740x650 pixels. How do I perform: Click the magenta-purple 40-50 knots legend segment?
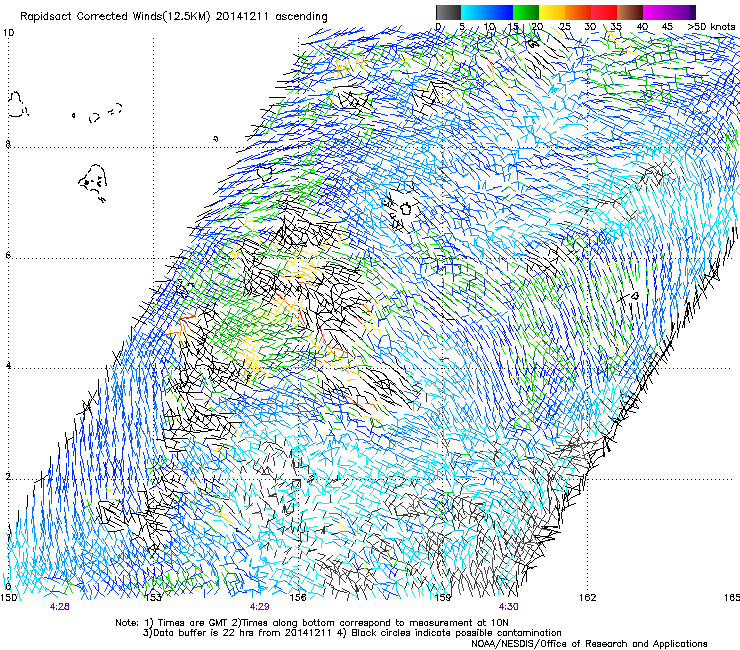(669, 12)
